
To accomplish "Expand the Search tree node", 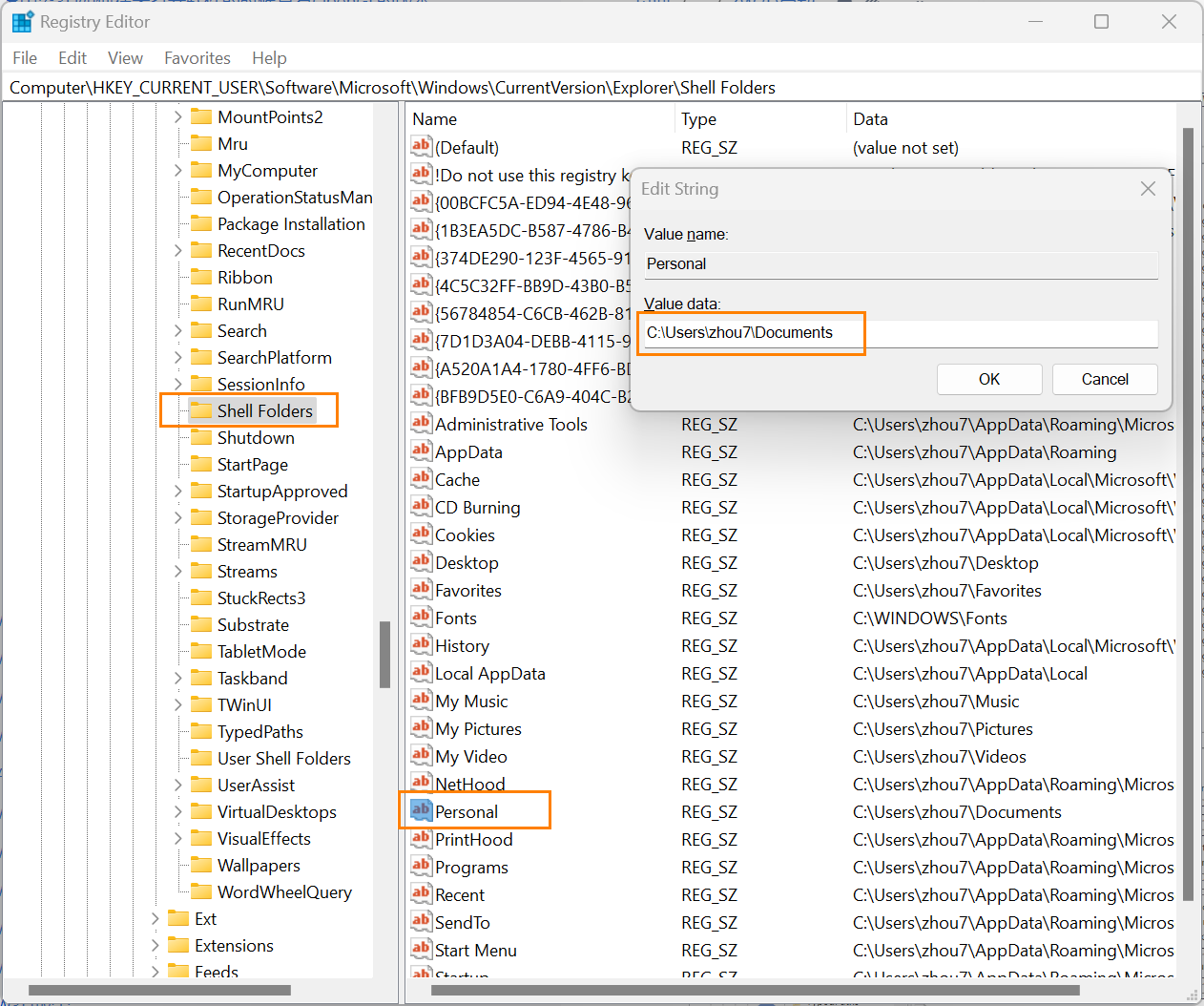I will [x=178, y=331].
